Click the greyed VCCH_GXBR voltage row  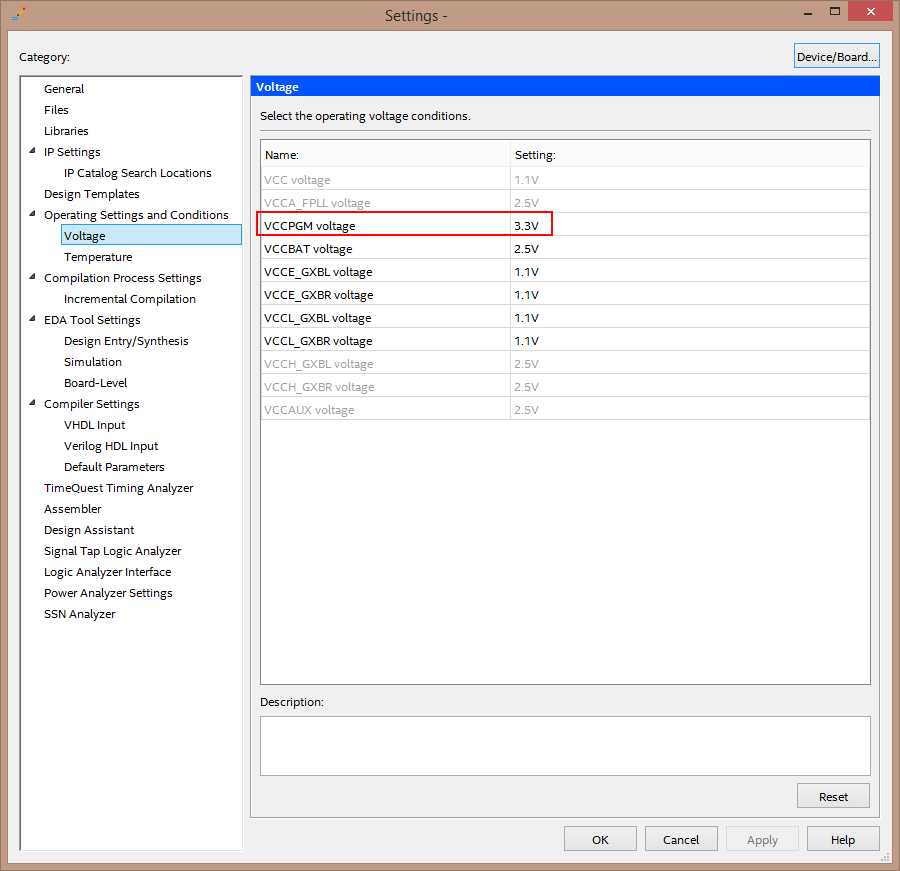pos(565,386)
